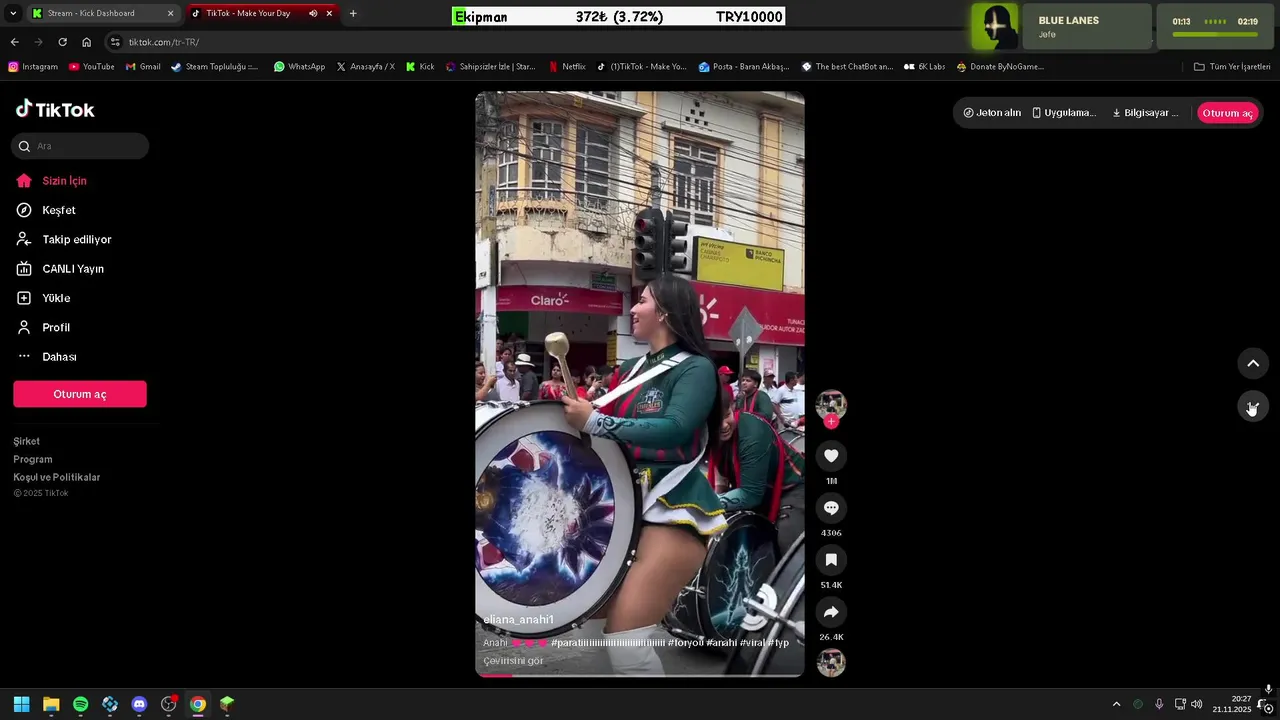Click the Uygulama get app button
Screen dimensions: 1280x720
(x=1064, y=113)
